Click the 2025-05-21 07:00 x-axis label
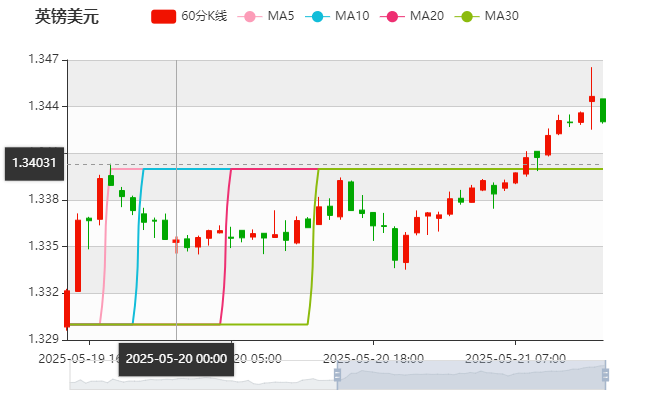 click(x=516, y=358)
